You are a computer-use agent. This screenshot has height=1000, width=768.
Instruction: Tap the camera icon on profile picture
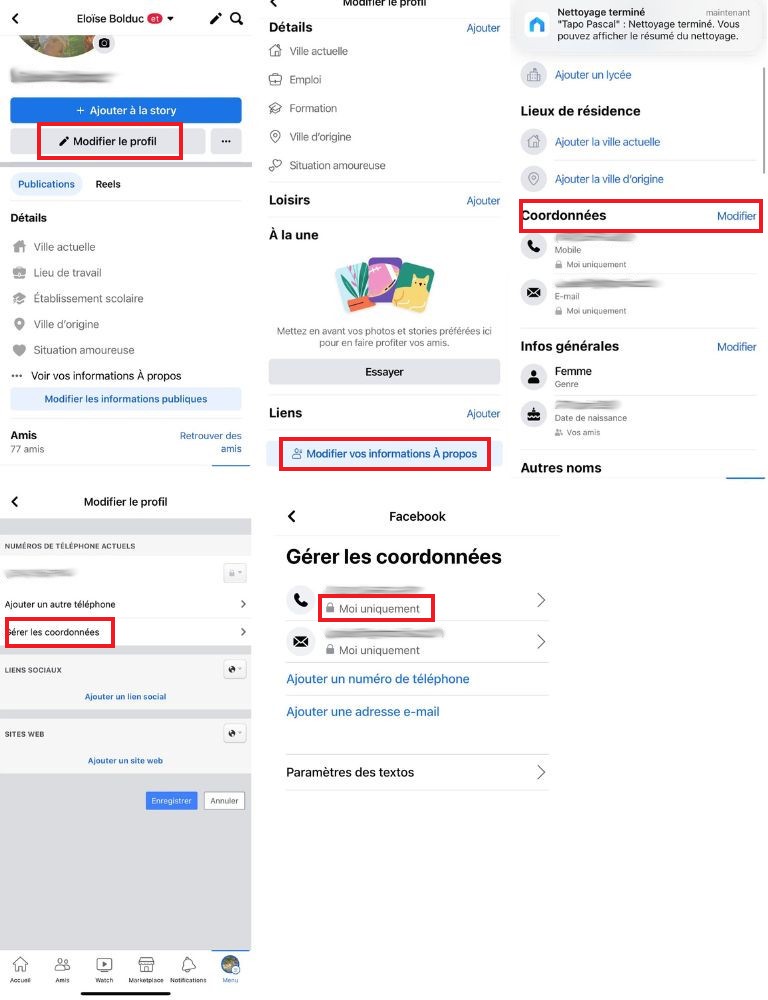click(x=104, y=43)
